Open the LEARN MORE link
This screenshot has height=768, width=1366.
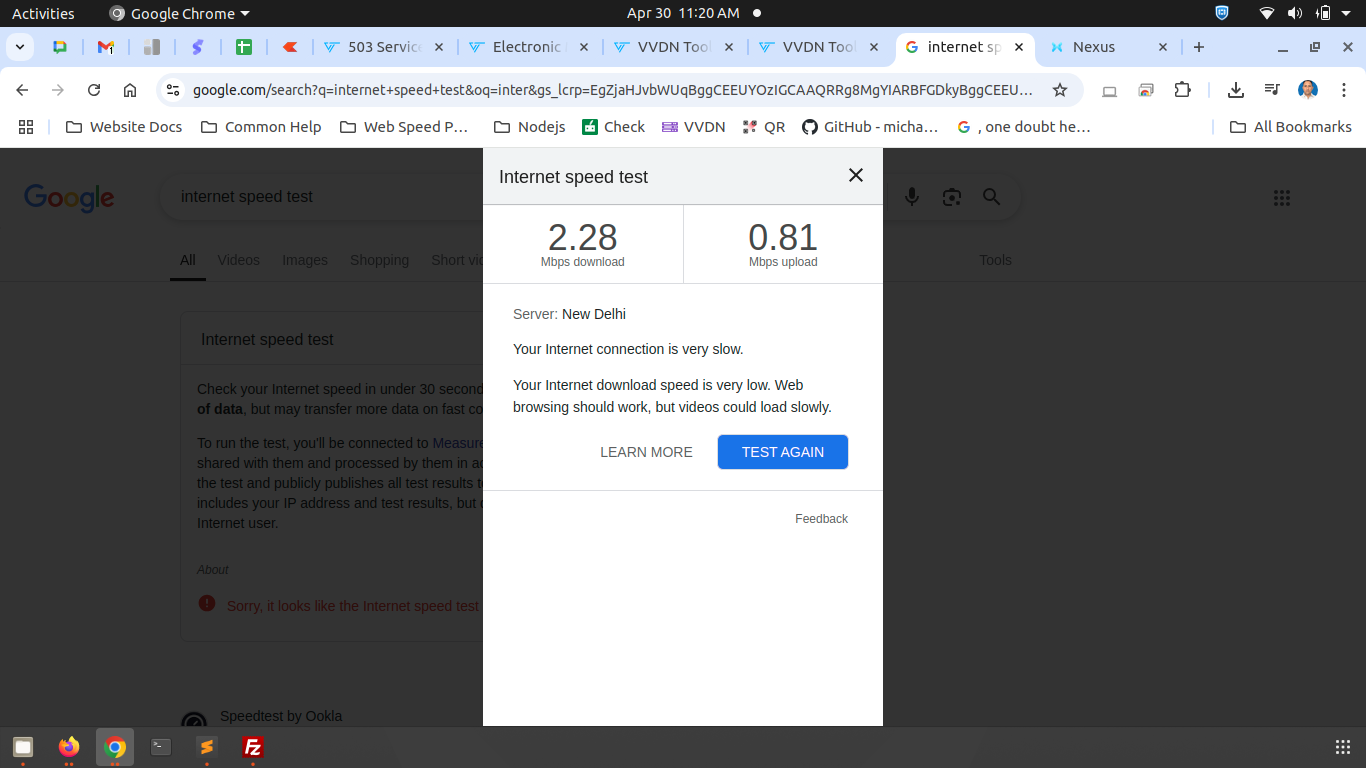click(646, 452)
